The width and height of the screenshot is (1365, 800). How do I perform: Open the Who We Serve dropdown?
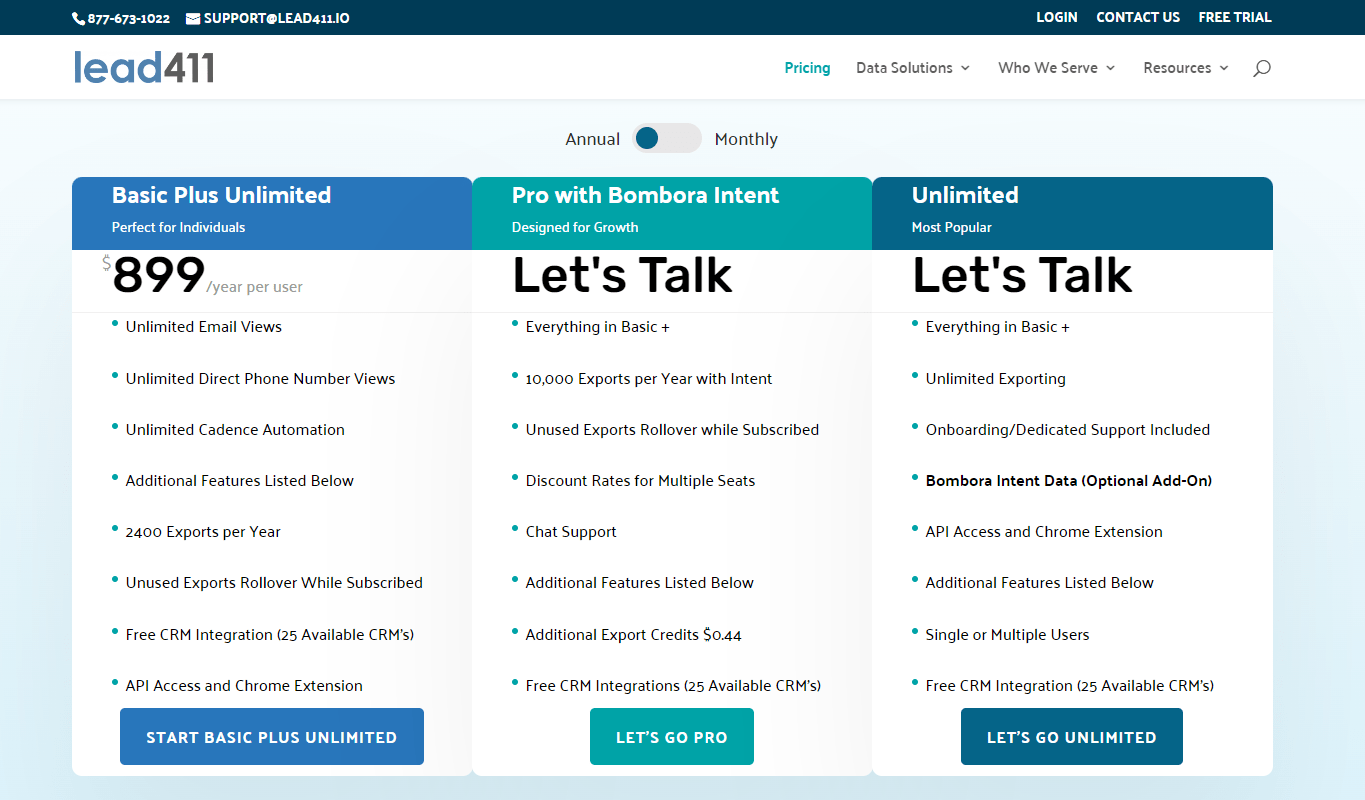pos(1048,67)
